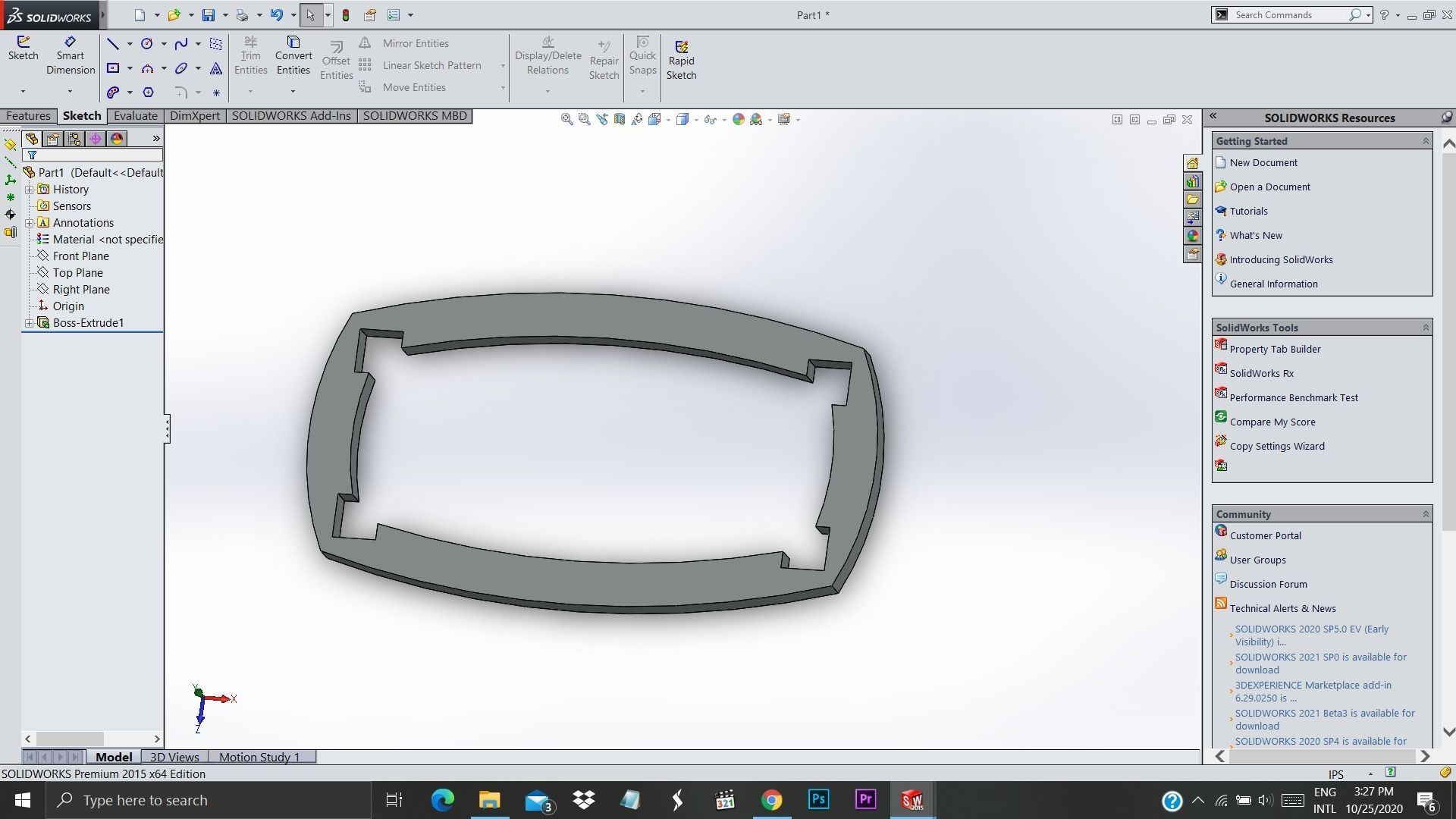Viewport: 1456px width, 819px height.
Task: Click the Convert Entities tool
Action: point(293,56)
